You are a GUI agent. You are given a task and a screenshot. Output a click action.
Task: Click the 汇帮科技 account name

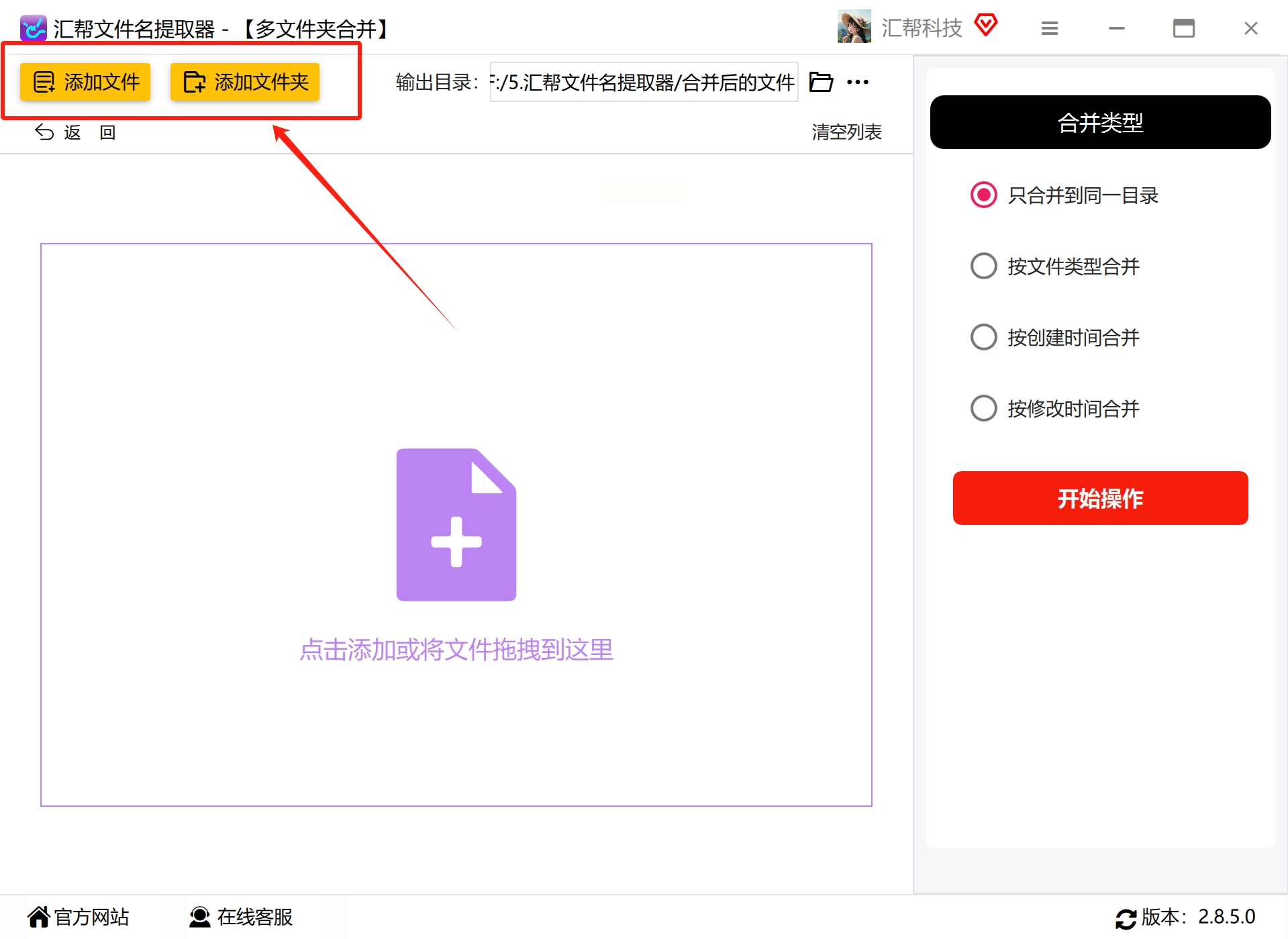(x=922, y=28)
